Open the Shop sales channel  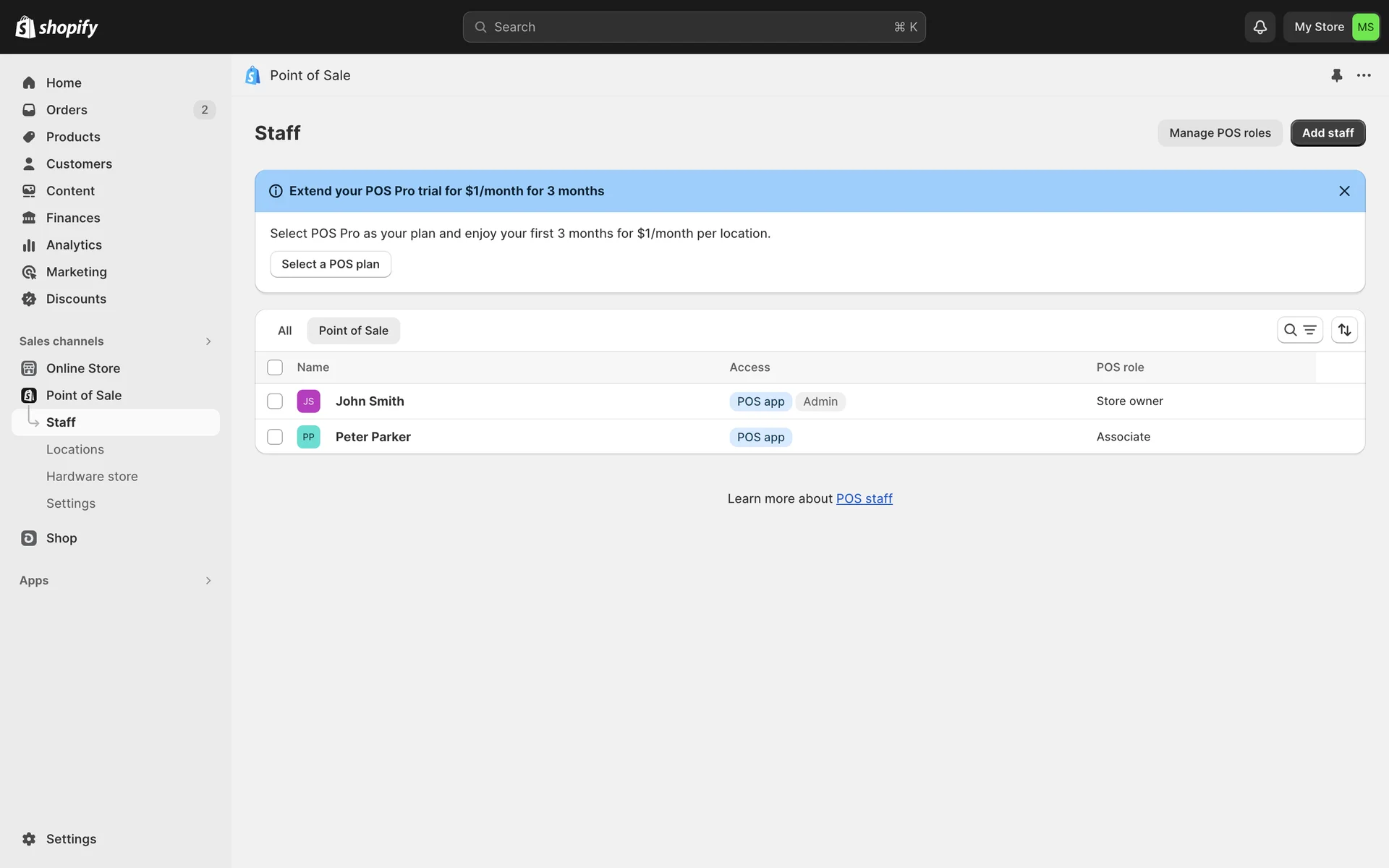pos(61,538)
